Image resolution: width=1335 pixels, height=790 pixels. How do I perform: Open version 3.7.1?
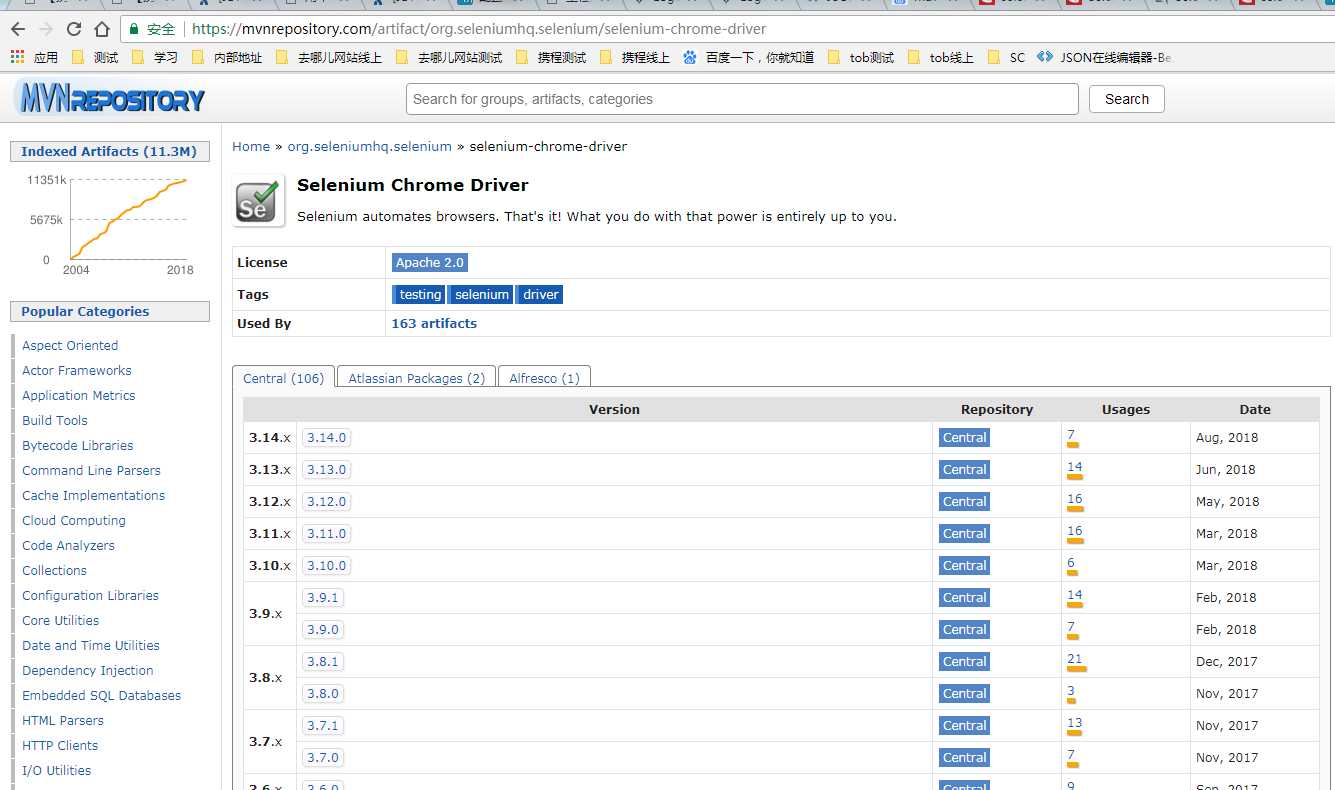point(323,725)
